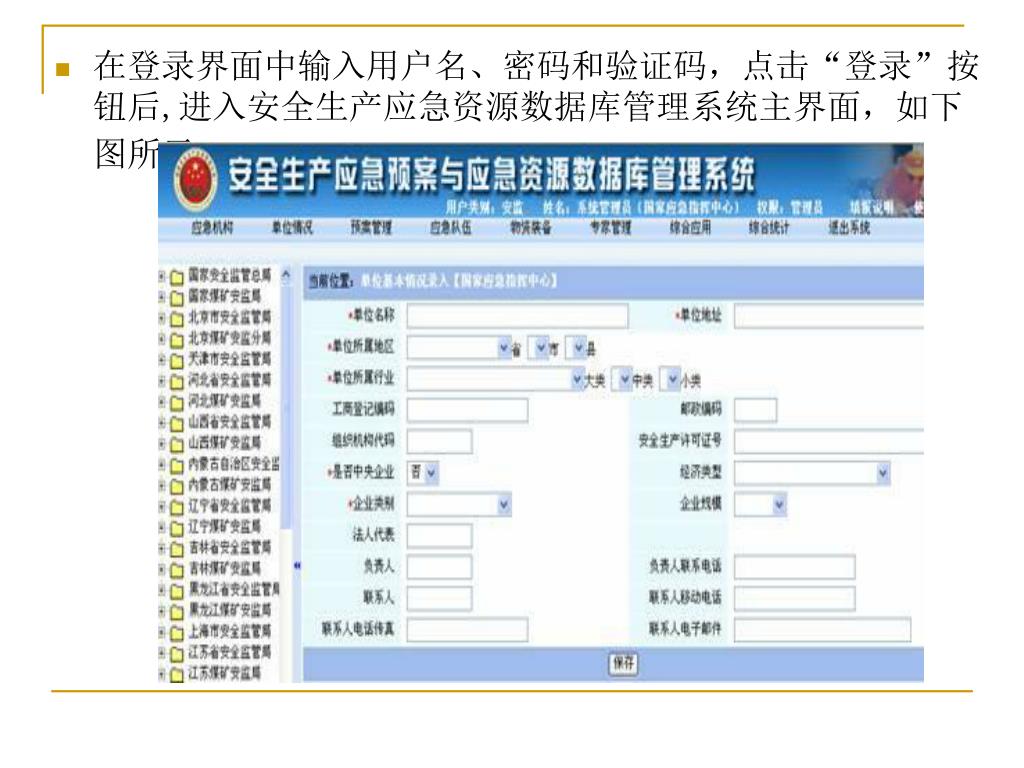Screen dimensions: 1024x768
Task: Click the folder icon of 辽宁省安全监管局
Action: pyautogui.click(x=176, y=507)
